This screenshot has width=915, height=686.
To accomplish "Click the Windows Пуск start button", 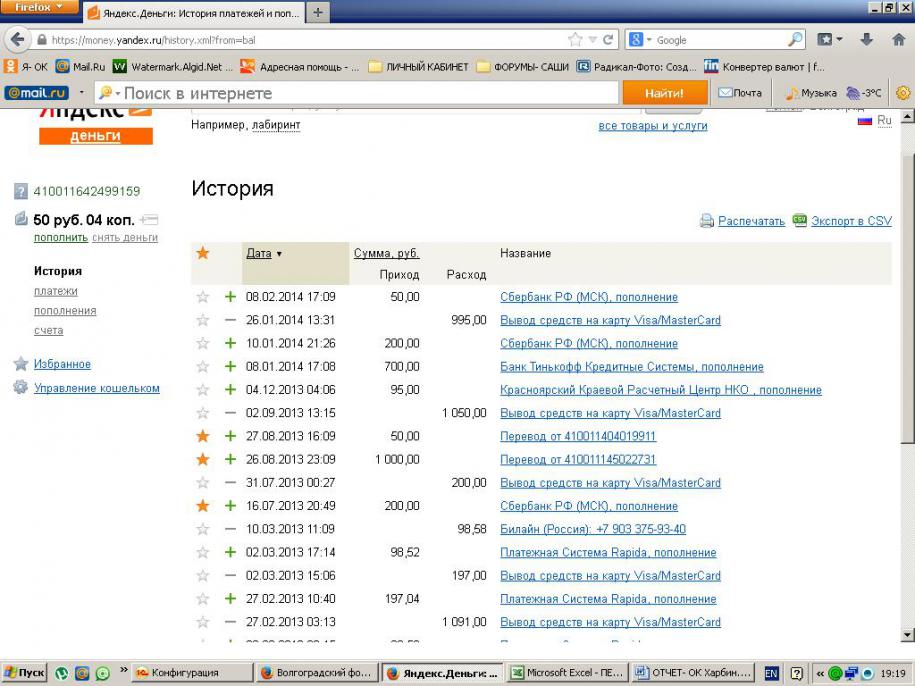I will coord(23,673).
